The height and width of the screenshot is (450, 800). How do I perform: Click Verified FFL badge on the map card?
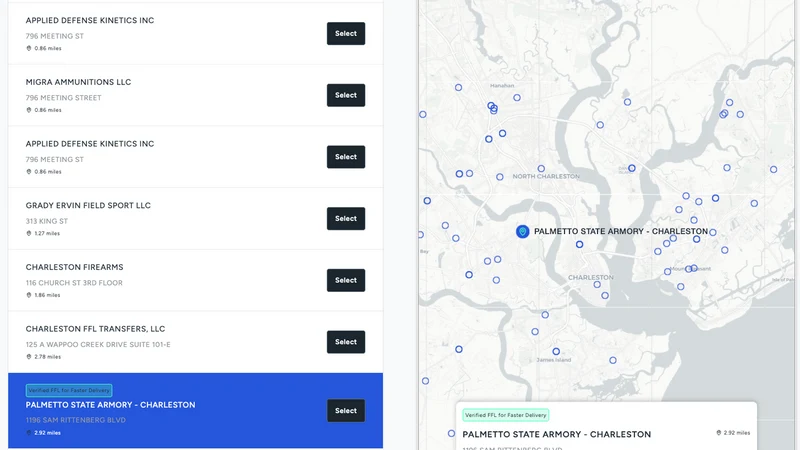506,415
